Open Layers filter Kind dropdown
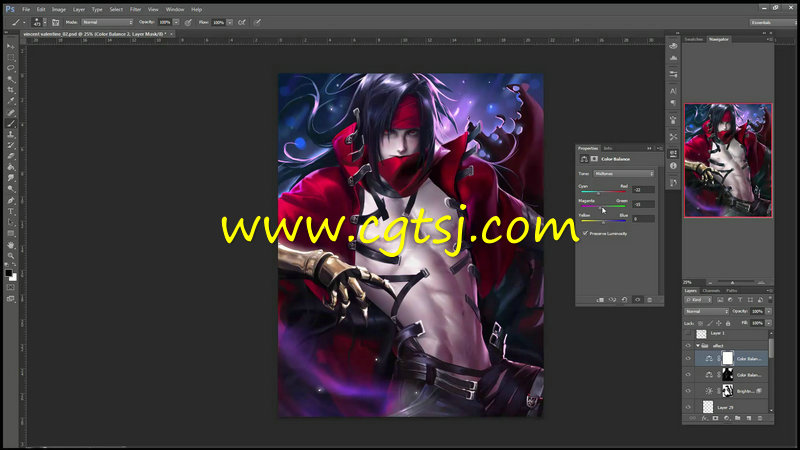 tap(699, 300)
